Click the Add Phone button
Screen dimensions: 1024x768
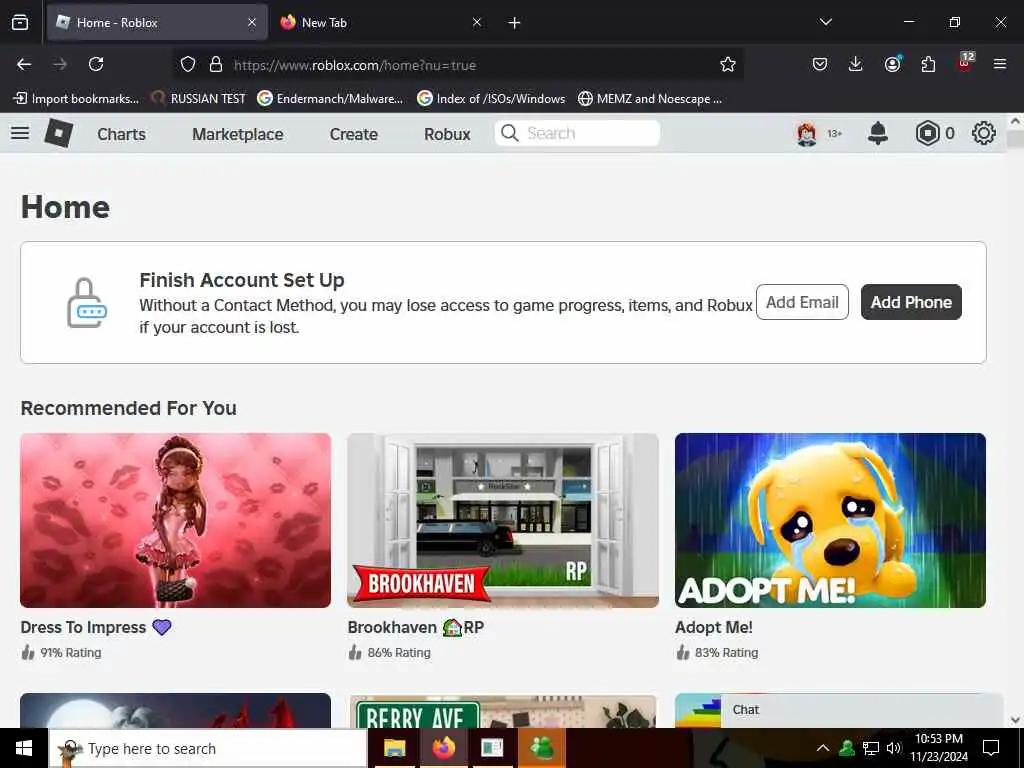click(911, 302)
